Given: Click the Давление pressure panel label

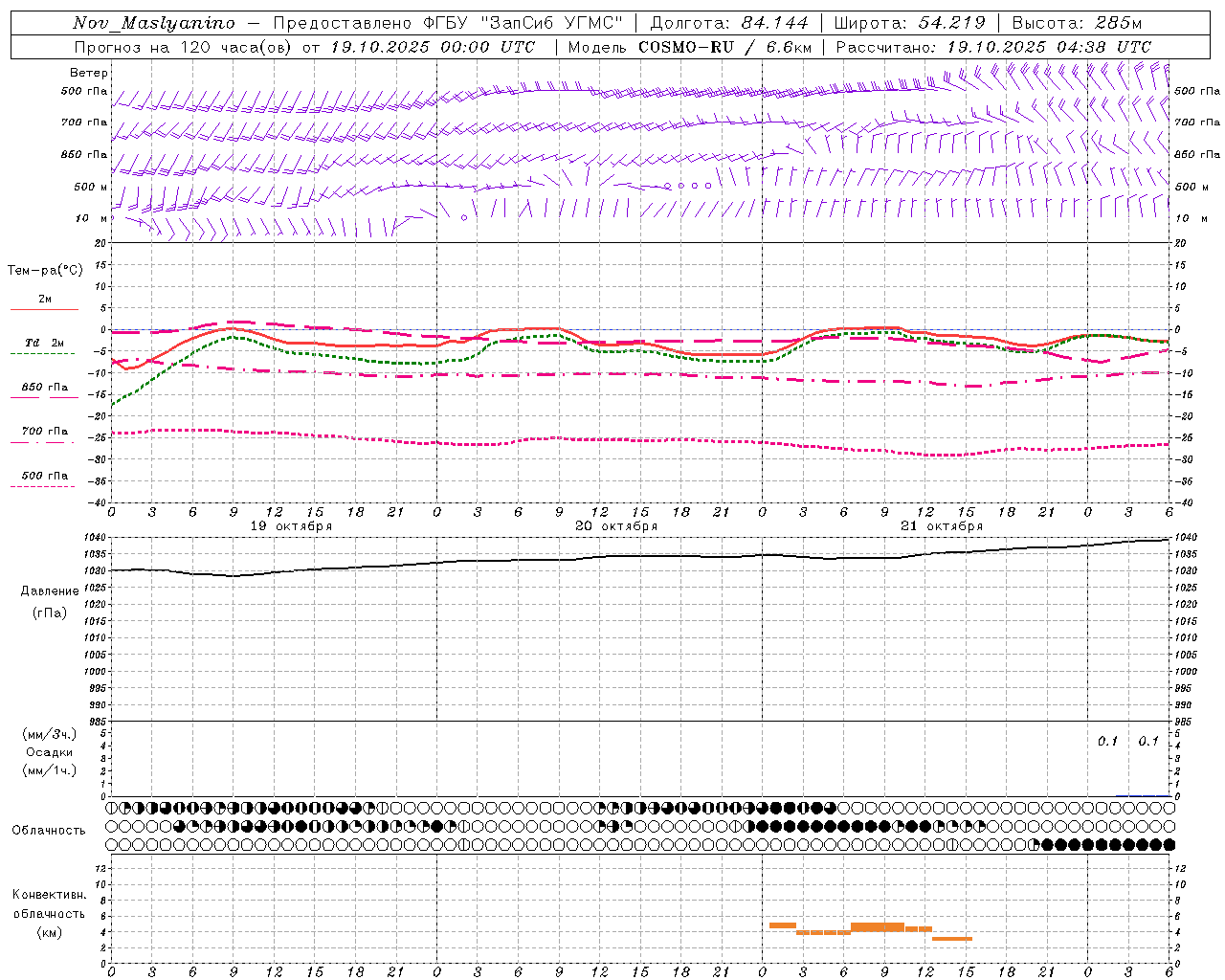Looking at the screenshot, I should point(50,591).
